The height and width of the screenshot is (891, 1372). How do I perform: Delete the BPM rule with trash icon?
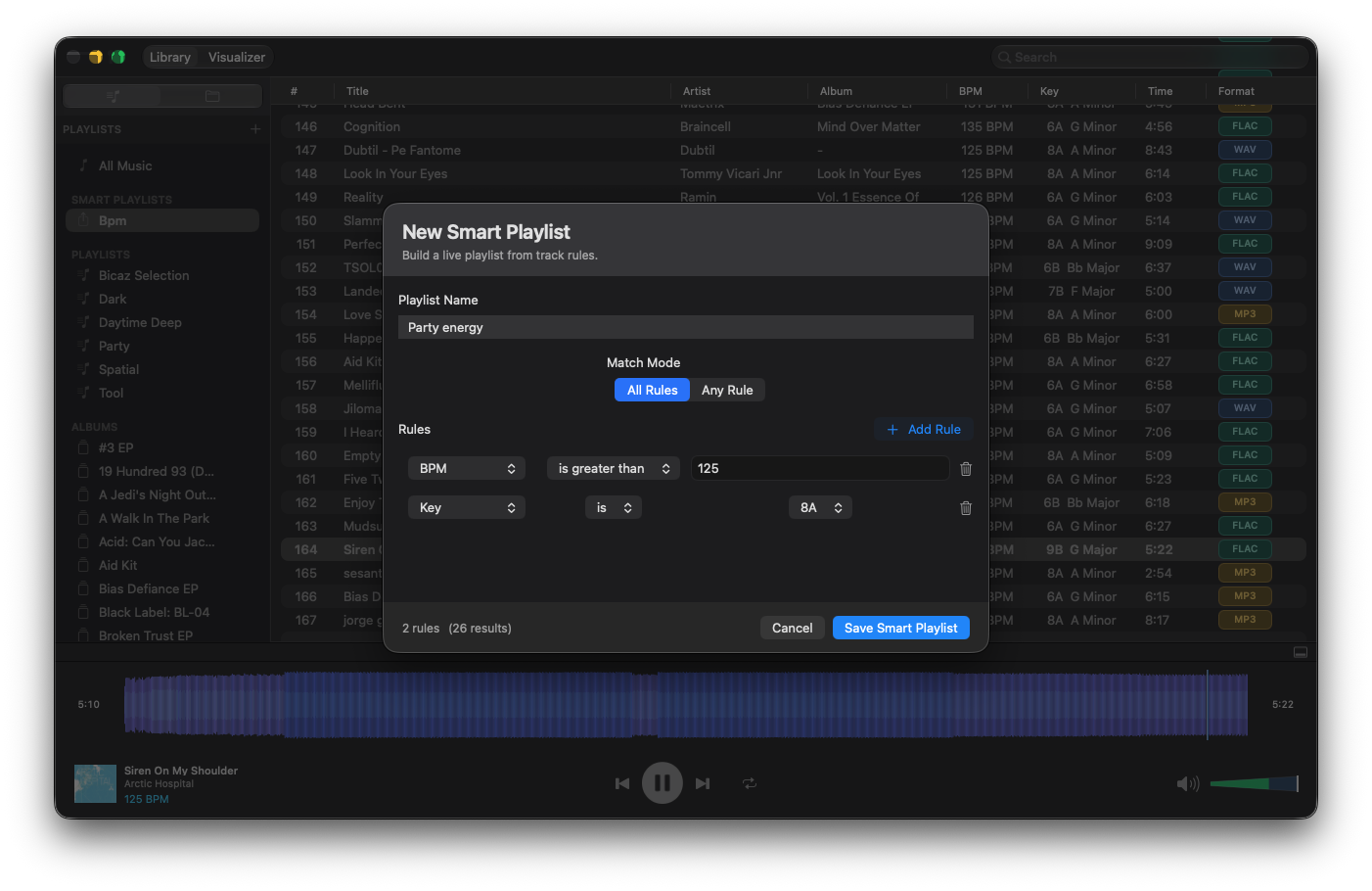(966, 469)
